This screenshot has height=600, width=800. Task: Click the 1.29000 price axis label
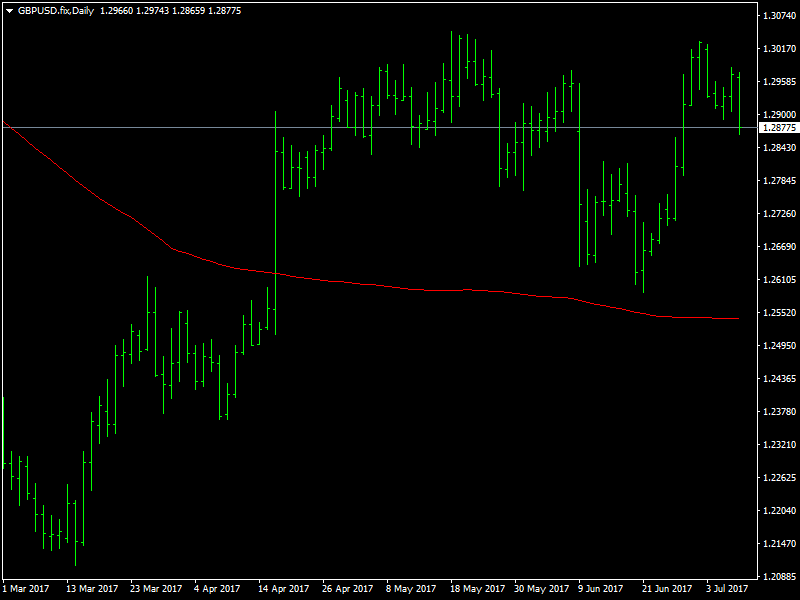click(779, 115)
